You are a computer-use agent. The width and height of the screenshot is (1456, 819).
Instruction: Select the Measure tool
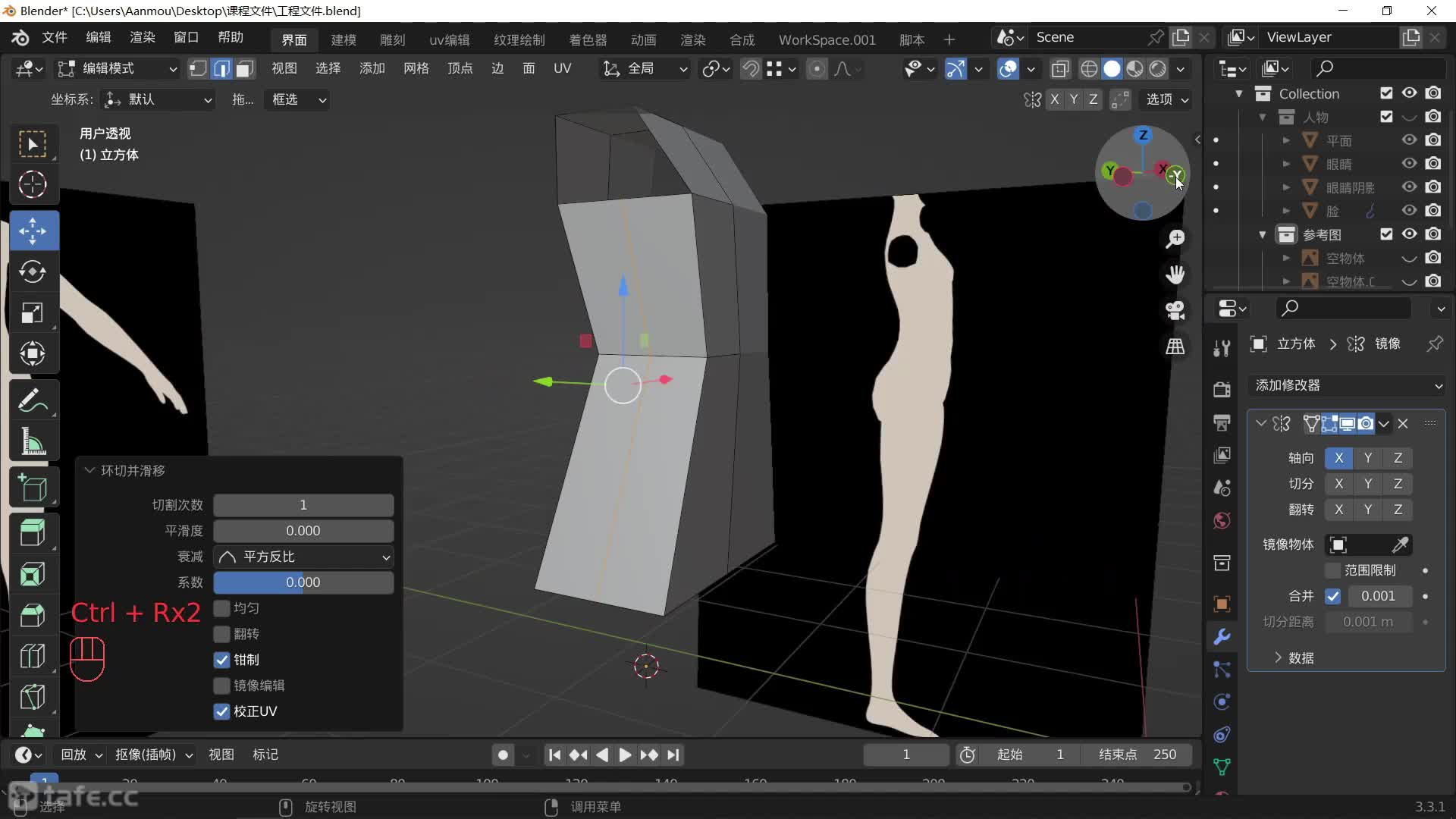(33, 441)
